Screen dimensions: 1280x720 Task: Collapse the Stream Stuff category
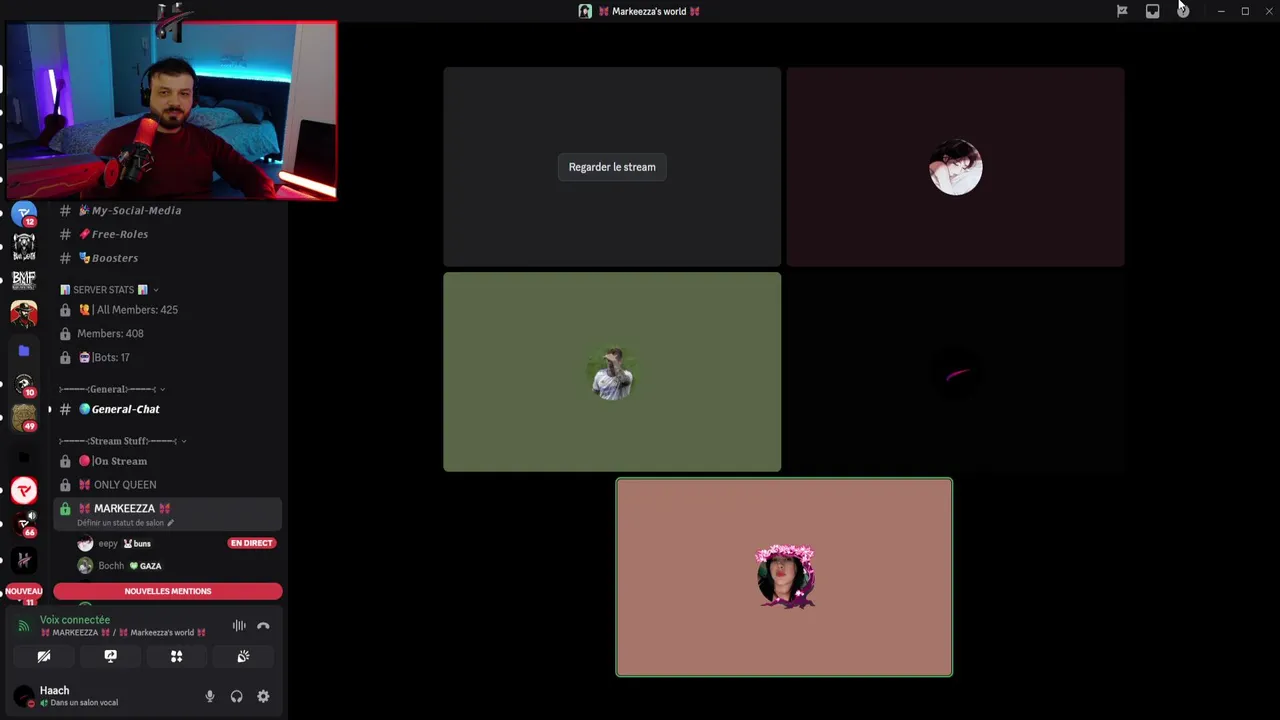point(122,441)
